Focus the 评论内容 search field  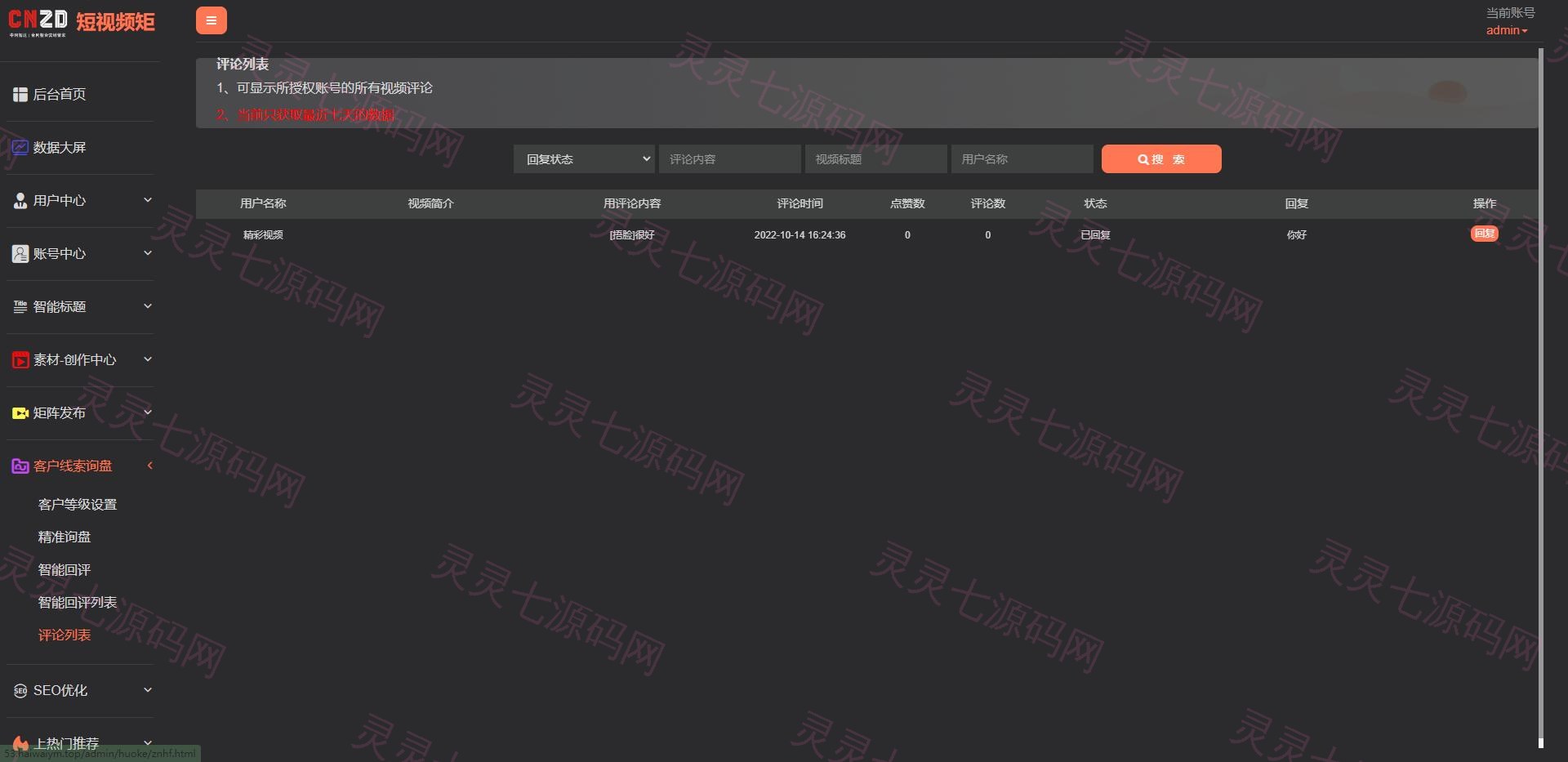pyautogui.click(x=730, y=159)
